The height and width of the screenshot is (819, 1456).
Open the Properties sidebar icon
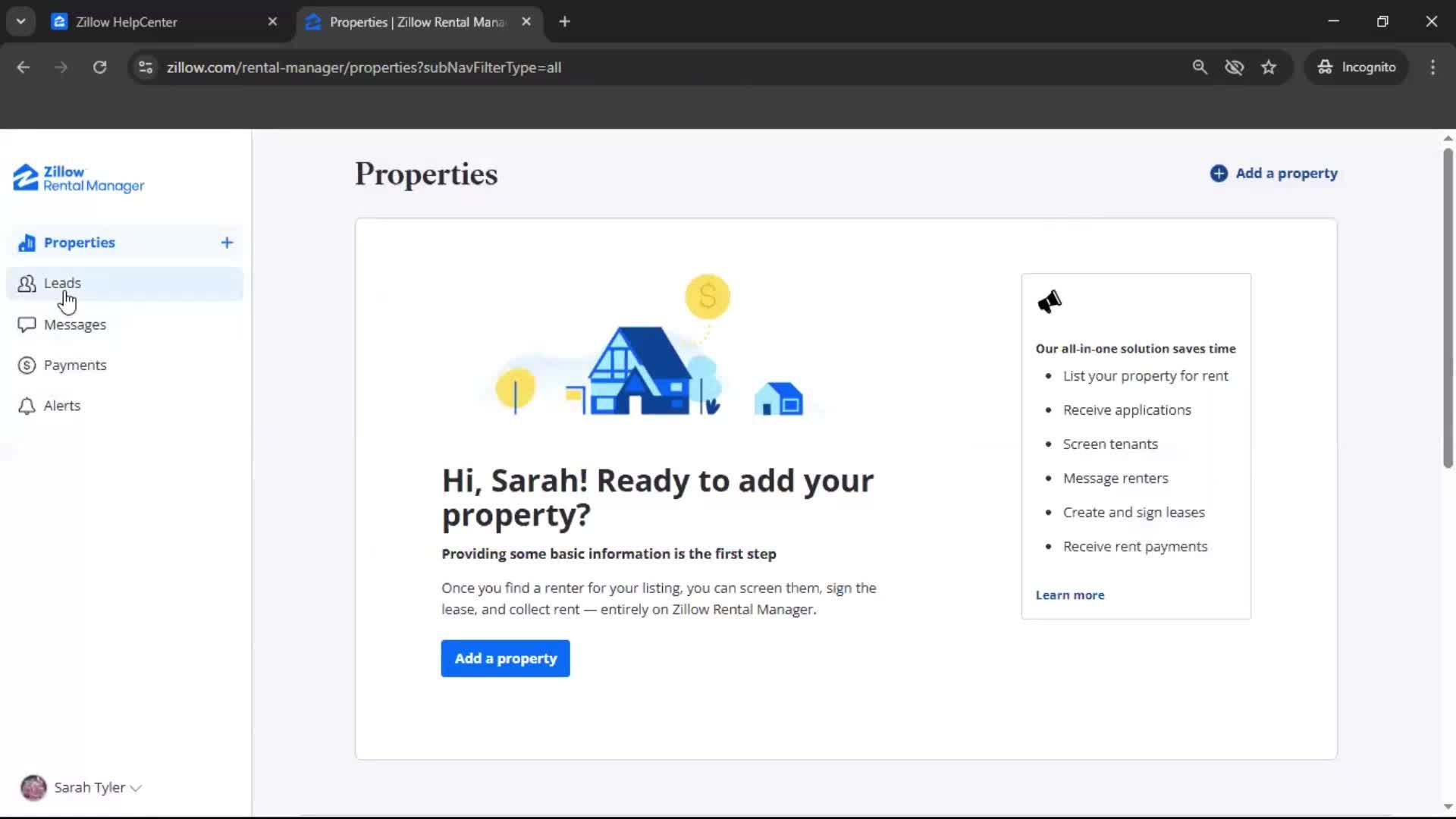(x=27, y=242)
